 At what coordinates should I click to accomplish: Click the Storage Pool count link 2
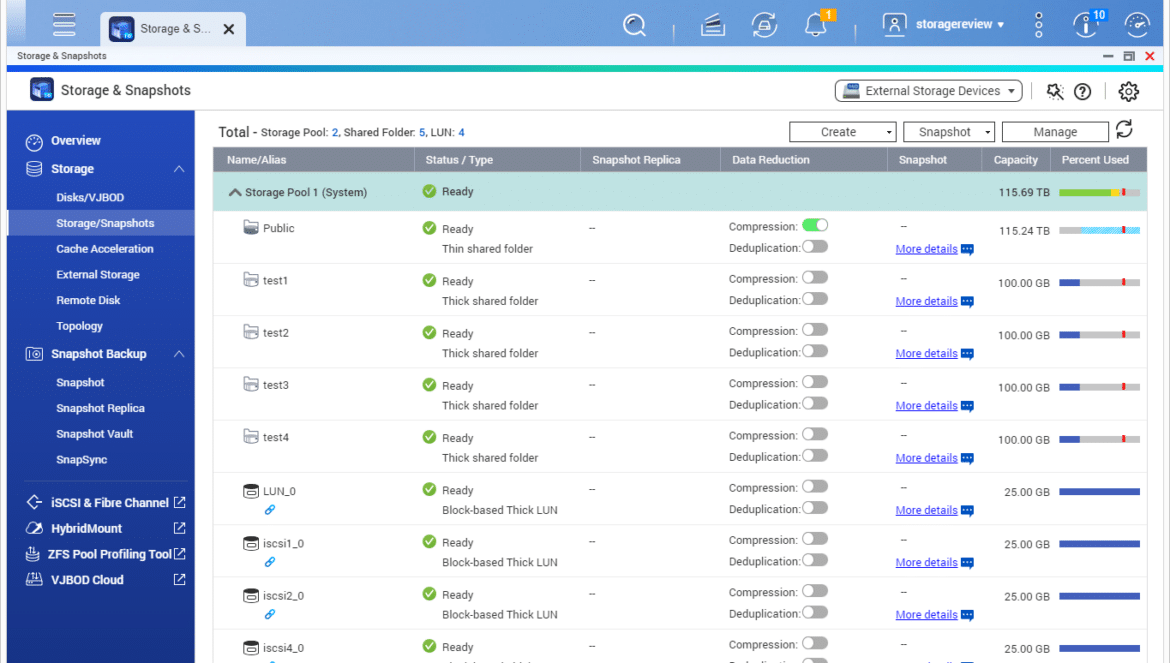(335, 133)
